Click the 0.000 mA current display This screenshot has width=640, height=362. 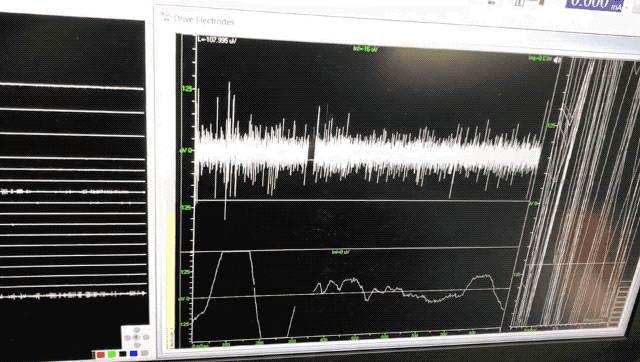[x=594, y=4]
